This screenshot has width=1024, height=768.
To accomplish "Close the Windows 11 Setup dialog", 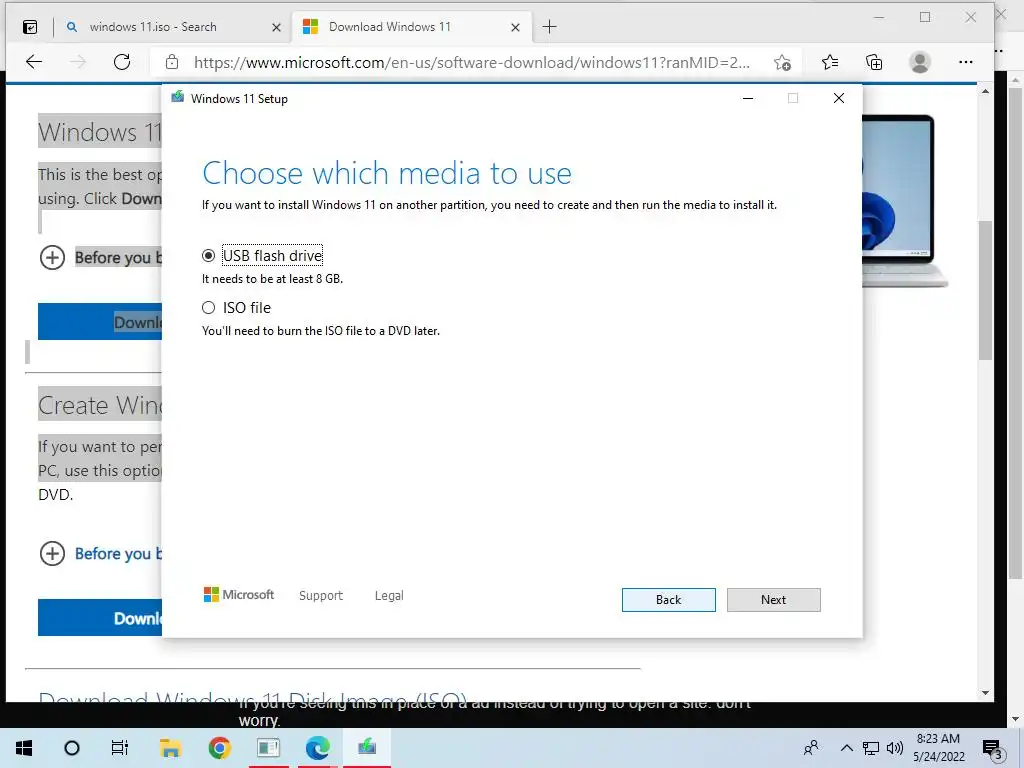I will pos(839,98).
